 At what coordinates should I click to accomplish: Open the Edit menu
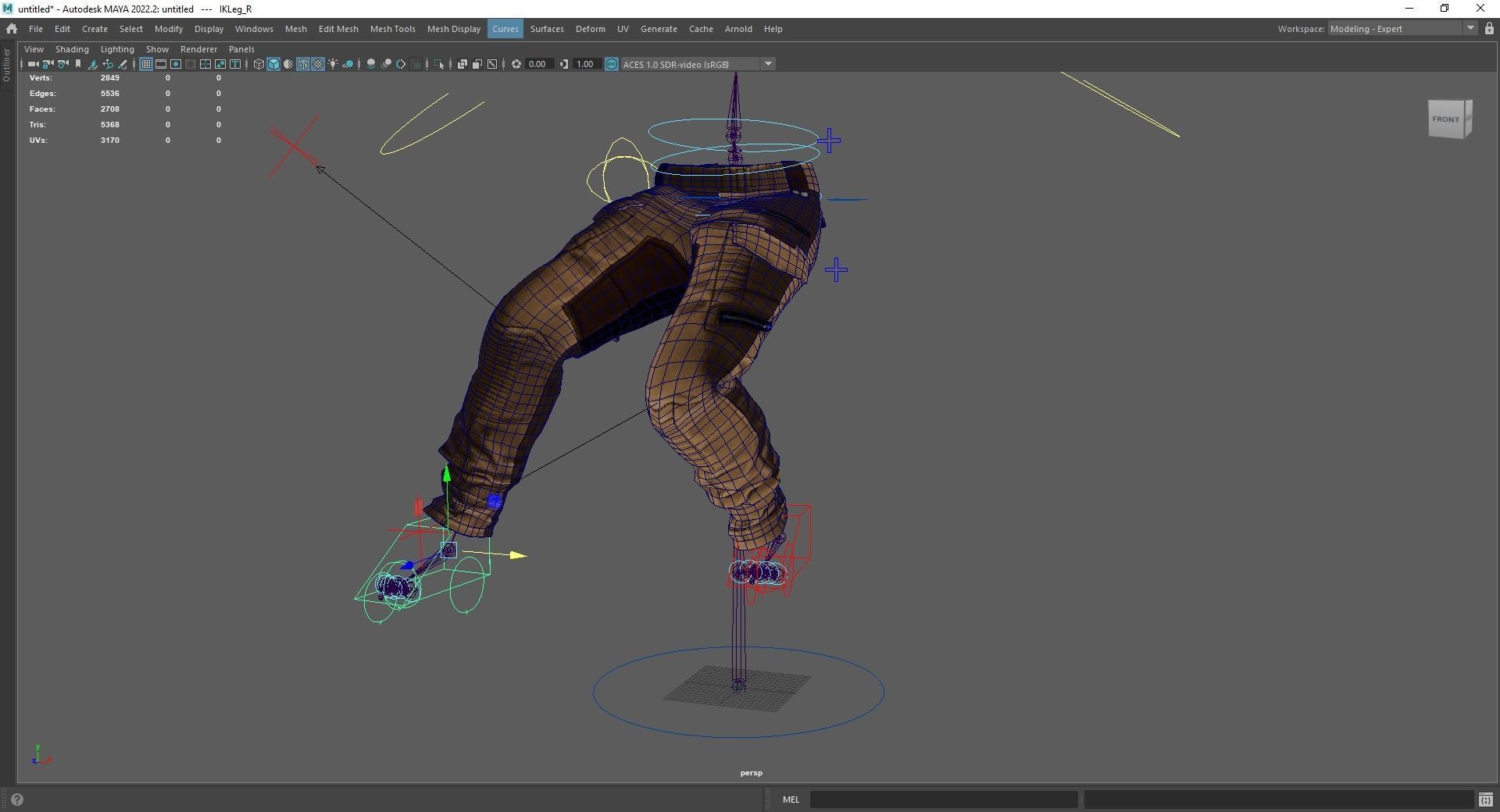click(x=62, y=29)
